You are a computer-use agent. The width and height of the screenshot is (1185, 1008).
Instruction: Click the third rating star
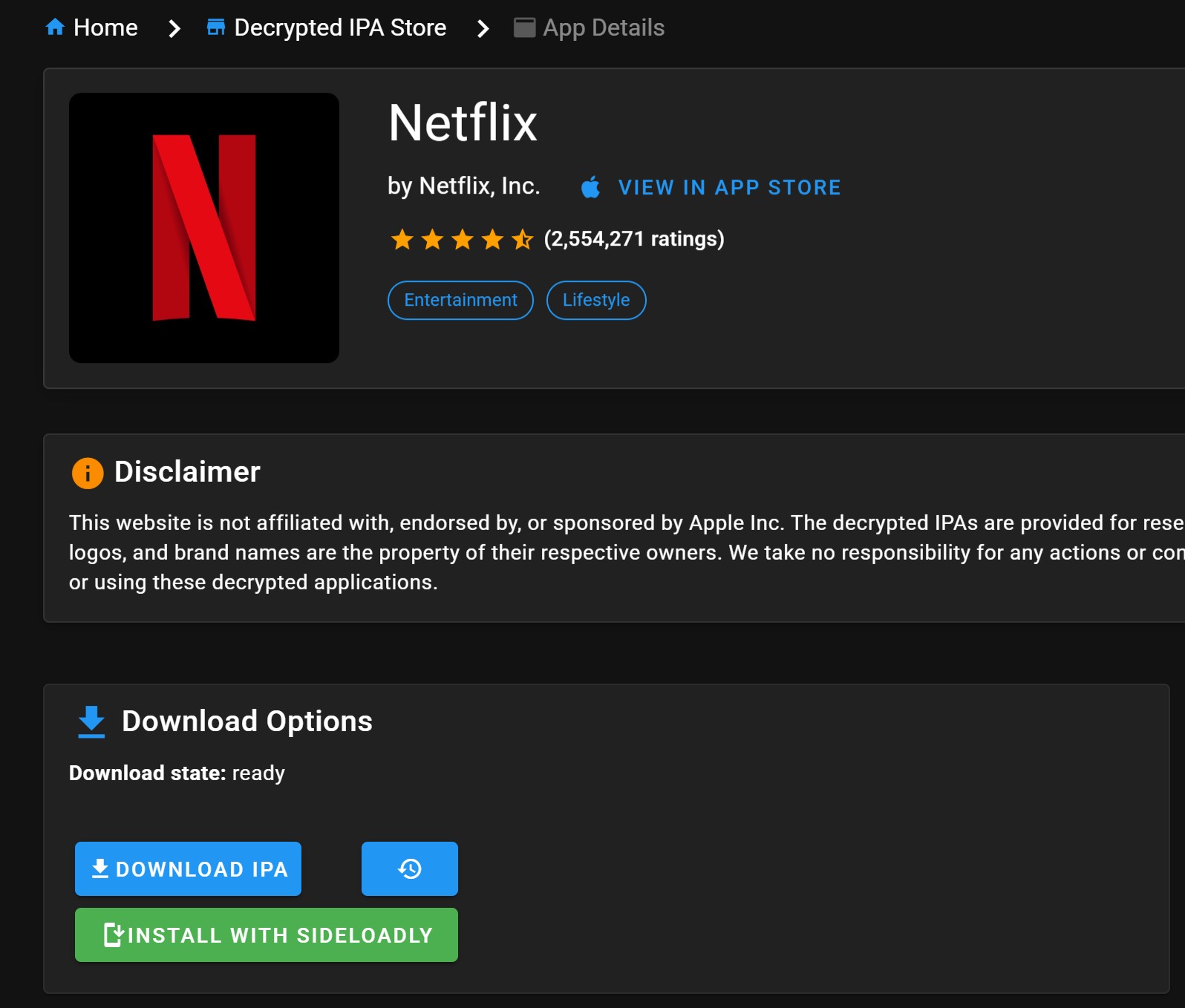tap(463, 239)
